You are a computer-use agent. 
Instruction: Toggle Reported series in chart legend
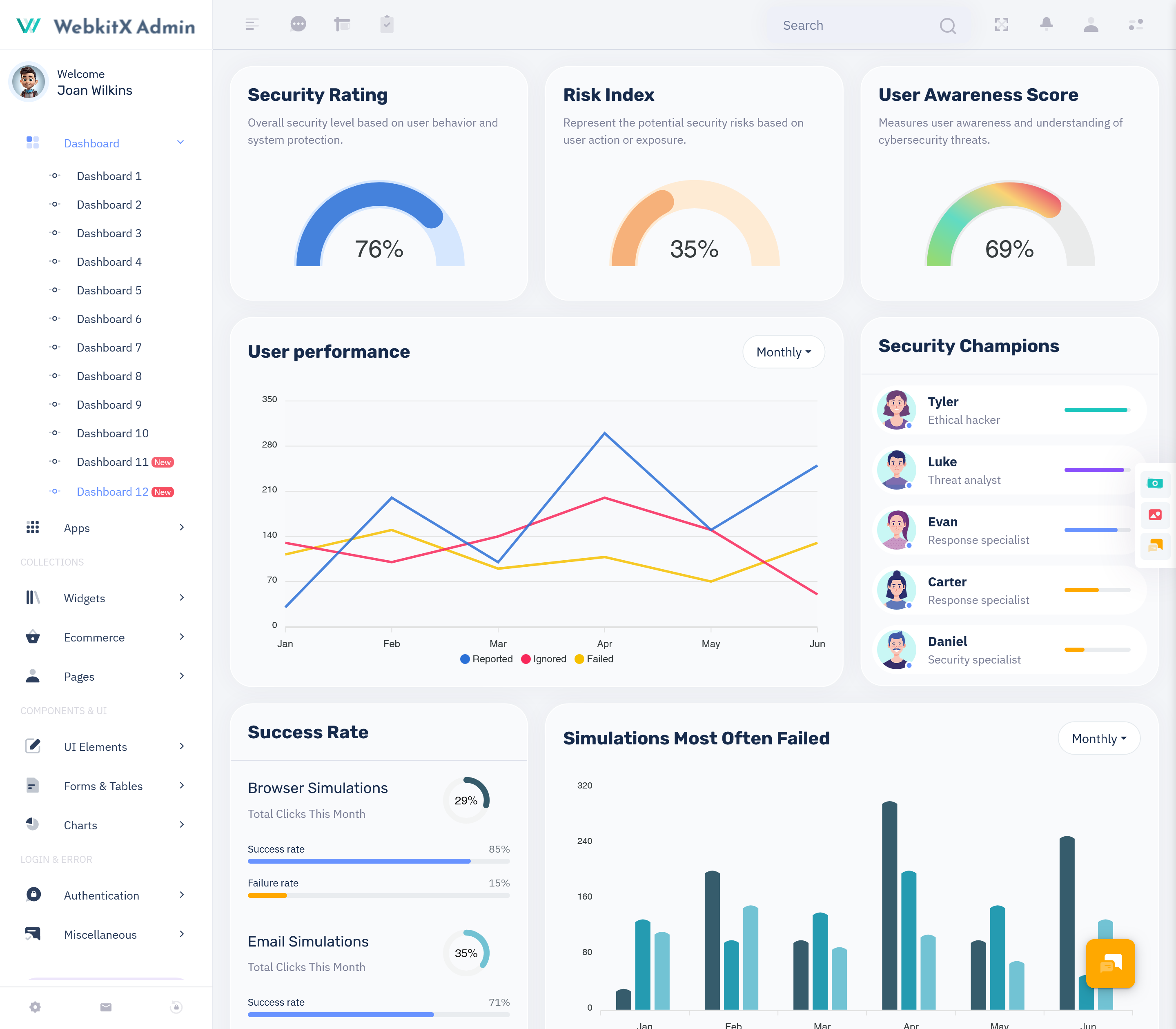[x=486, y=659]
